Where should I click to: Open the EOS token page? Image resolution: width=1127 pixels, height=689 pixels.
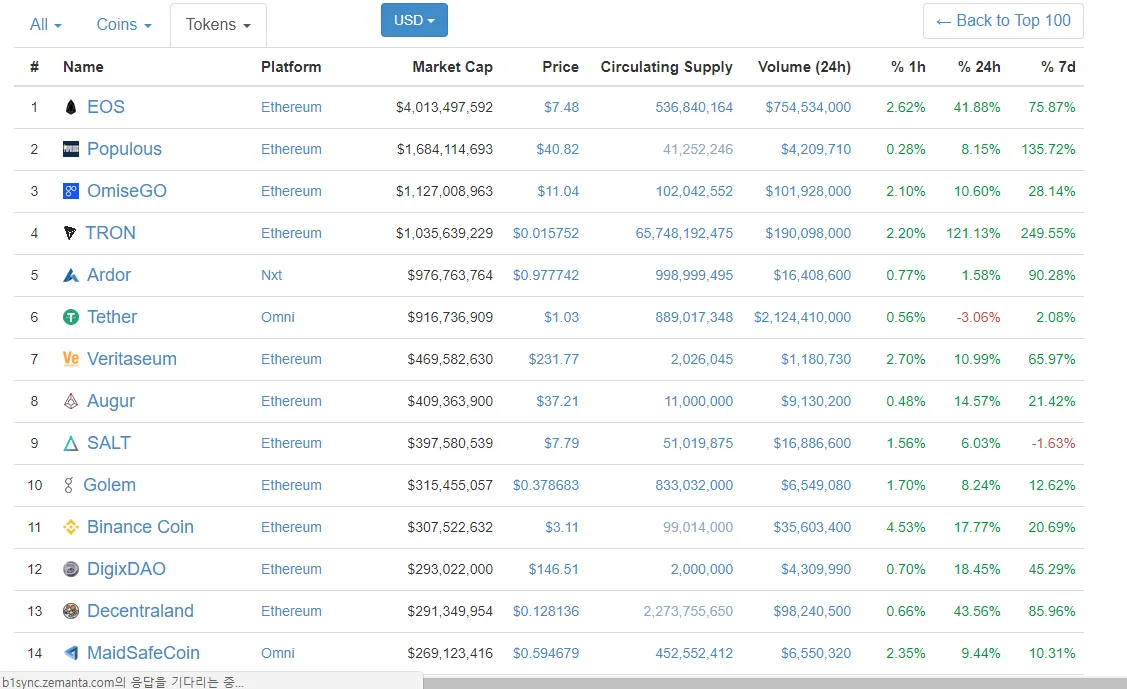click(x=106, y=107)
